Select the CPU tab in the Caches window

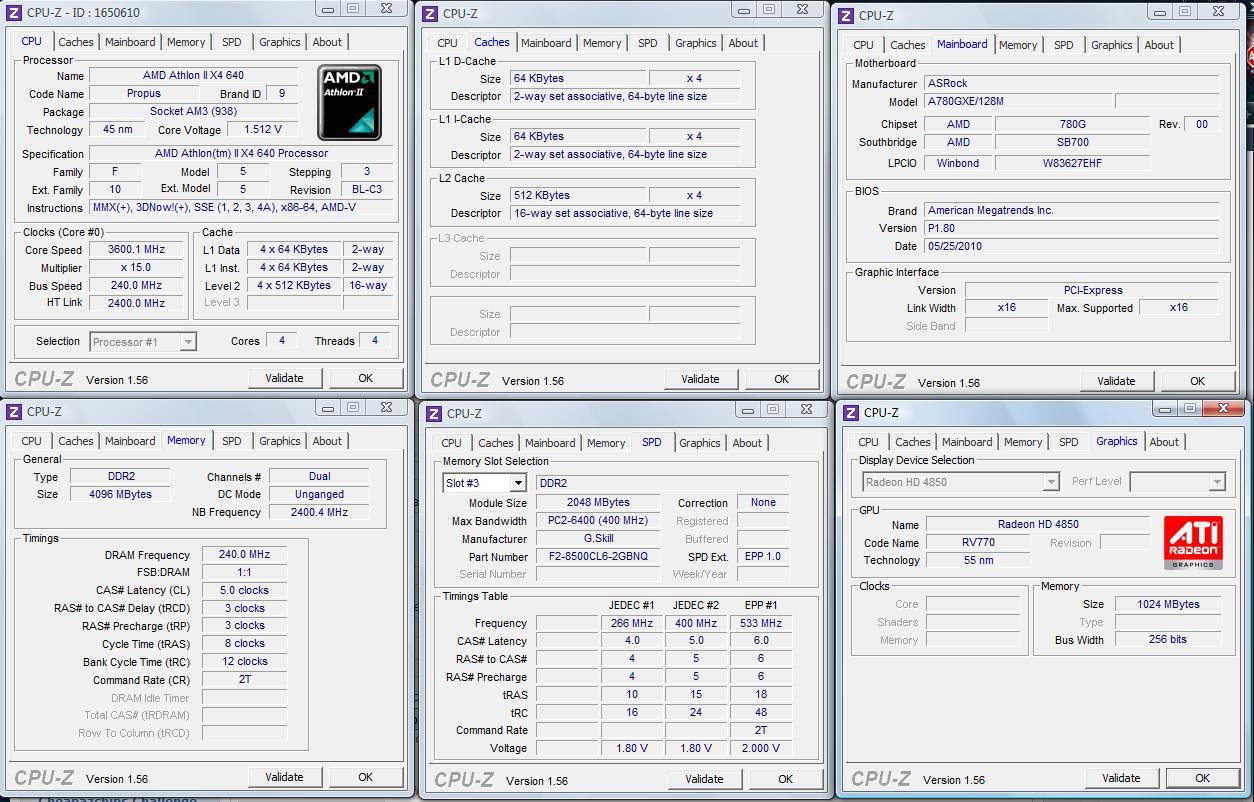tap(447, 43)
